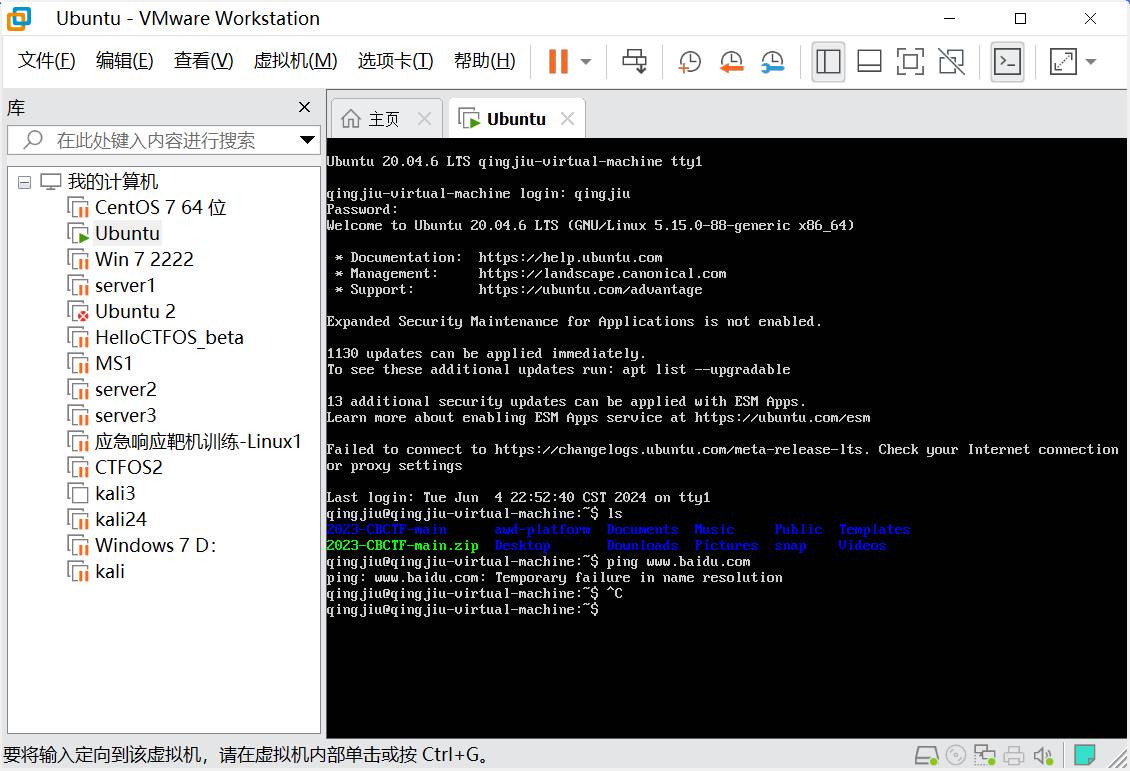Close the Ubuntu tab

[568, 119]
